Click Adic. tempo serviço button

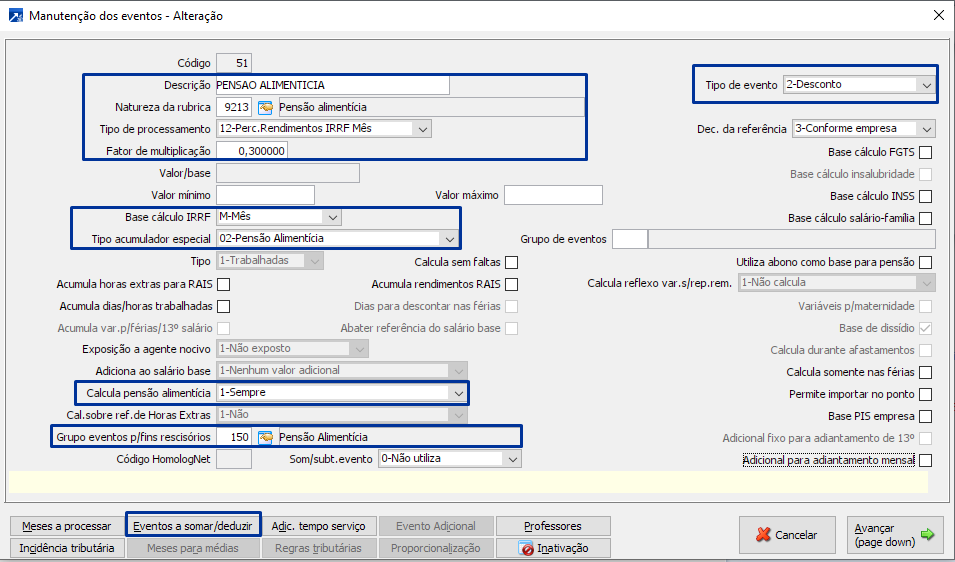tap(319, 526)
